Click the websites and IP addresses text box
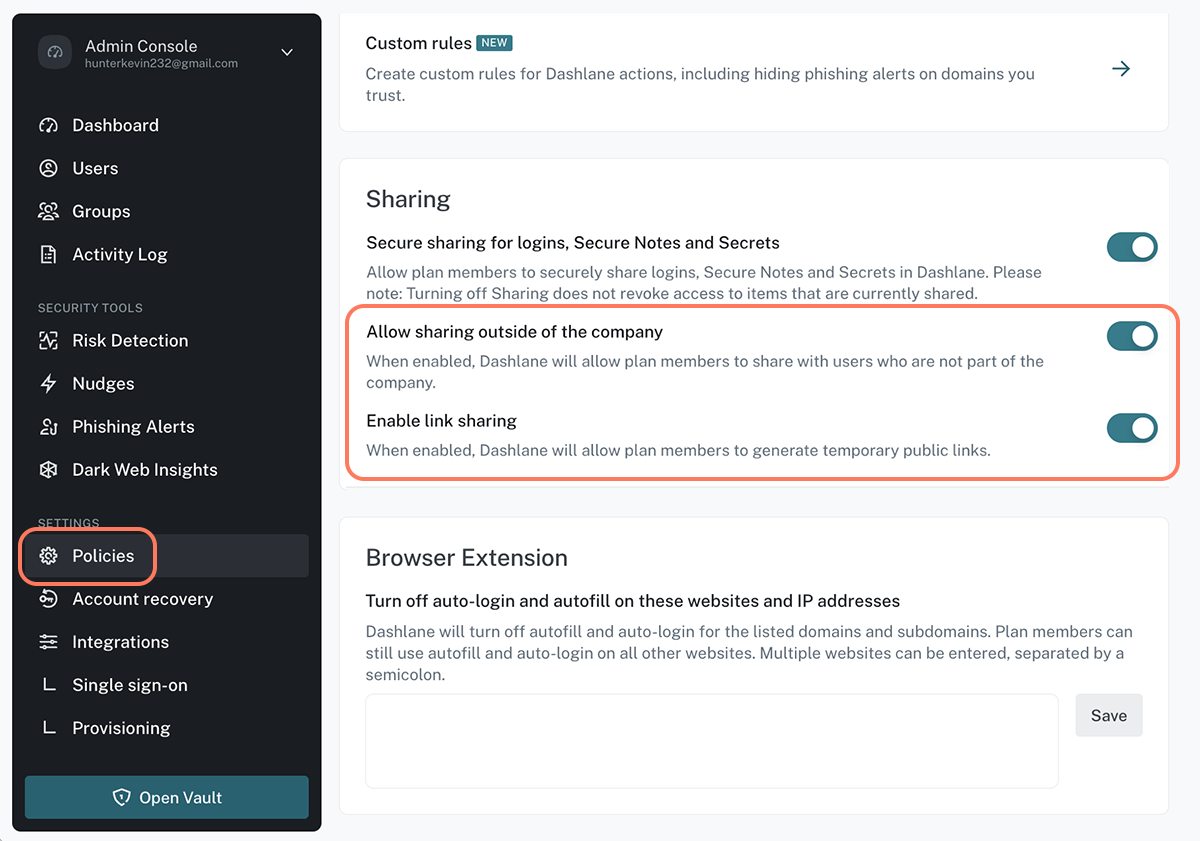 pos(711,741)
